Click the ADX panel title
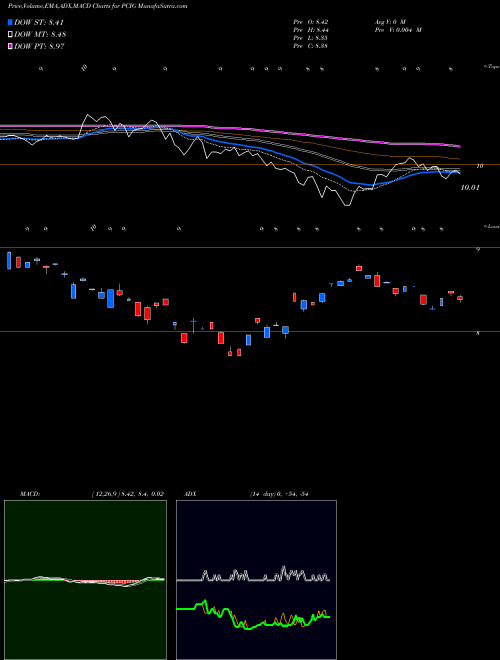The width and height of the screenshot is (500, 660). (x=191, y=494)
